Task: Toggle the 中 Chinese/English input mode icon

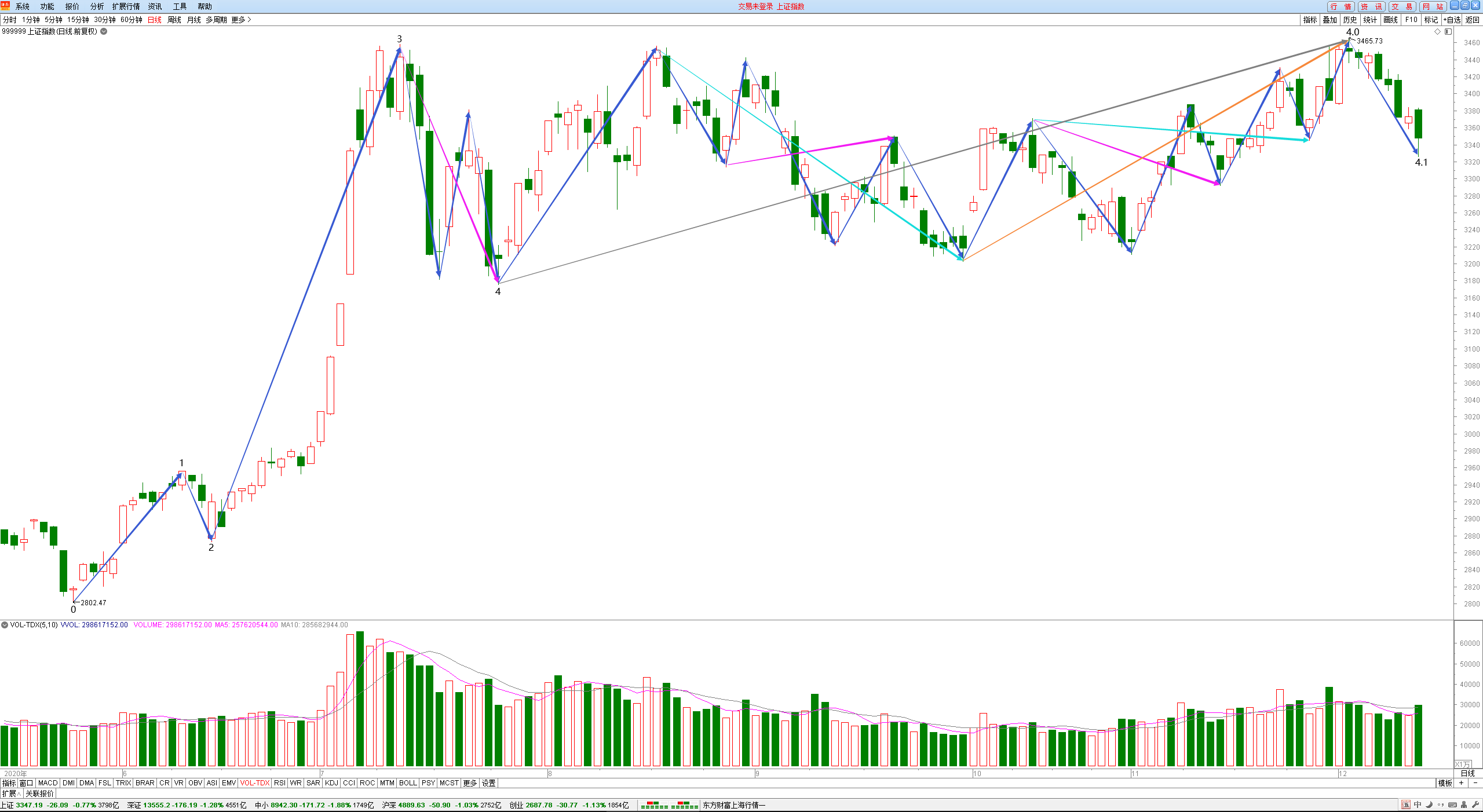Action: (x=1418, y=804)
